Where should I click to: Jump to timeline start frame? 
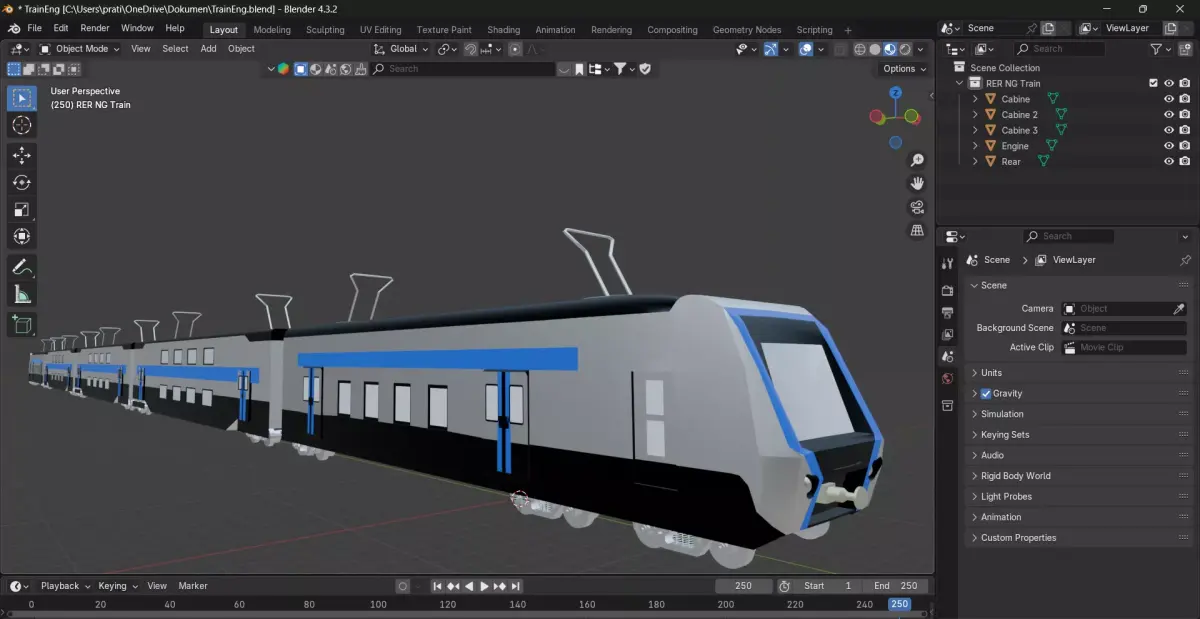click(437, 586)
